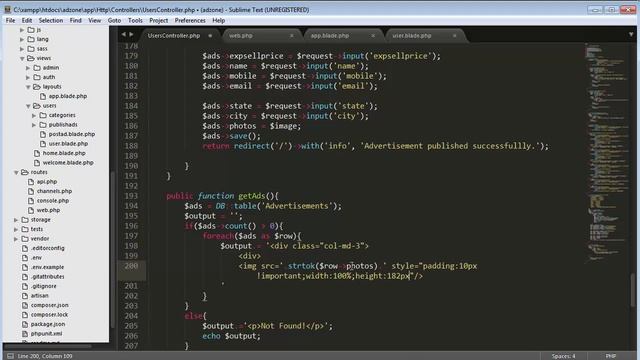This screenshot has width=640, height=360.
Task: Open channels.php in the sidebar
Action: 54,191
